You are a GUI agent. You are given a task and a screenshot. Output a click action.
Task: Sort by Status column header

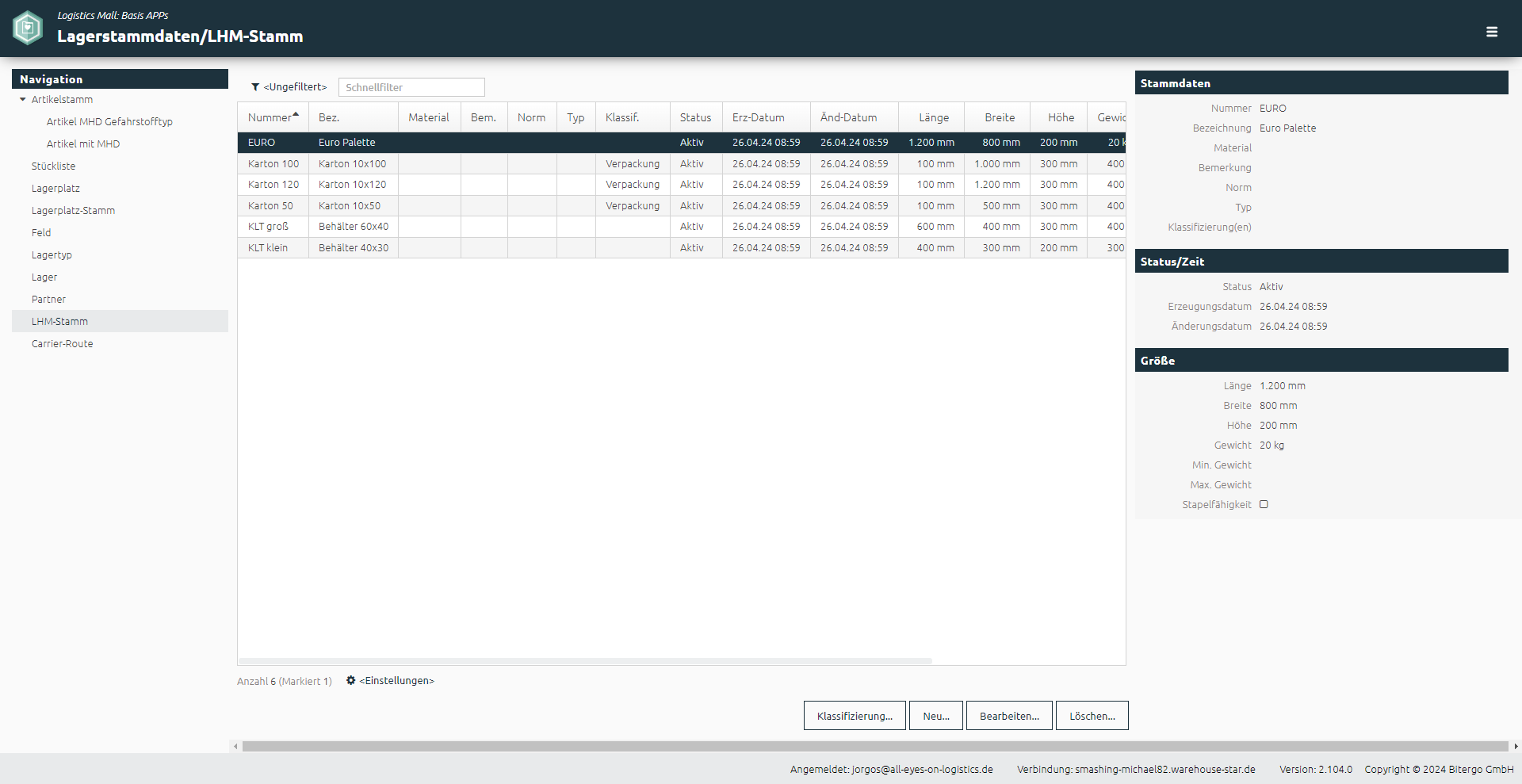pyautogui.click(x=696, y=117)
